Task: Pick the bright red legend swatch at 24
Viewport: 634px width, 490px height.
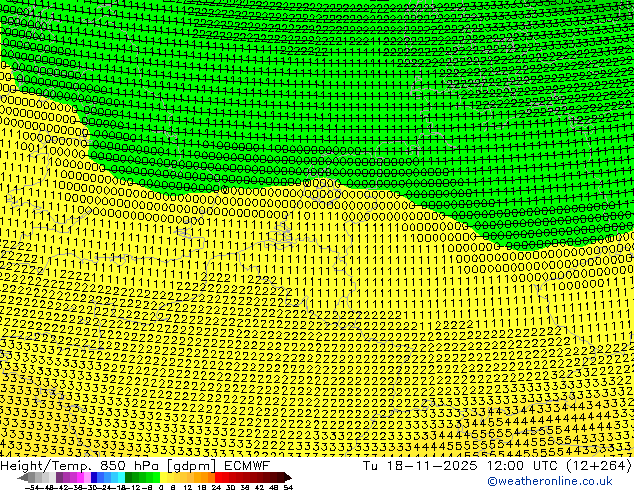Action: pos(218,477)
